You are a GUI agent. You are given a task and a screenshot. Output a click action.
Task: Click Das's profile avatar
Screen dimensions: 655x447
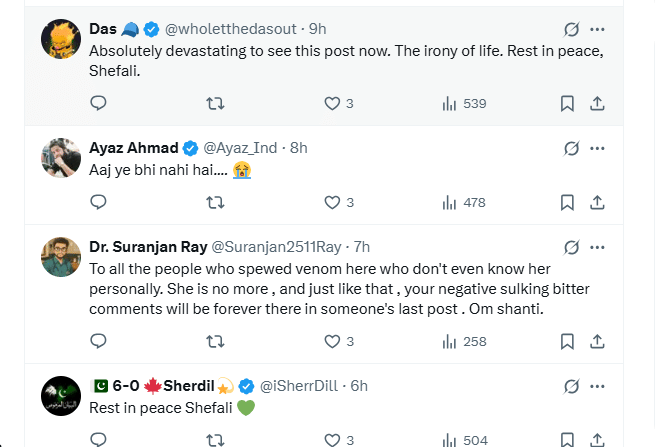60,38
